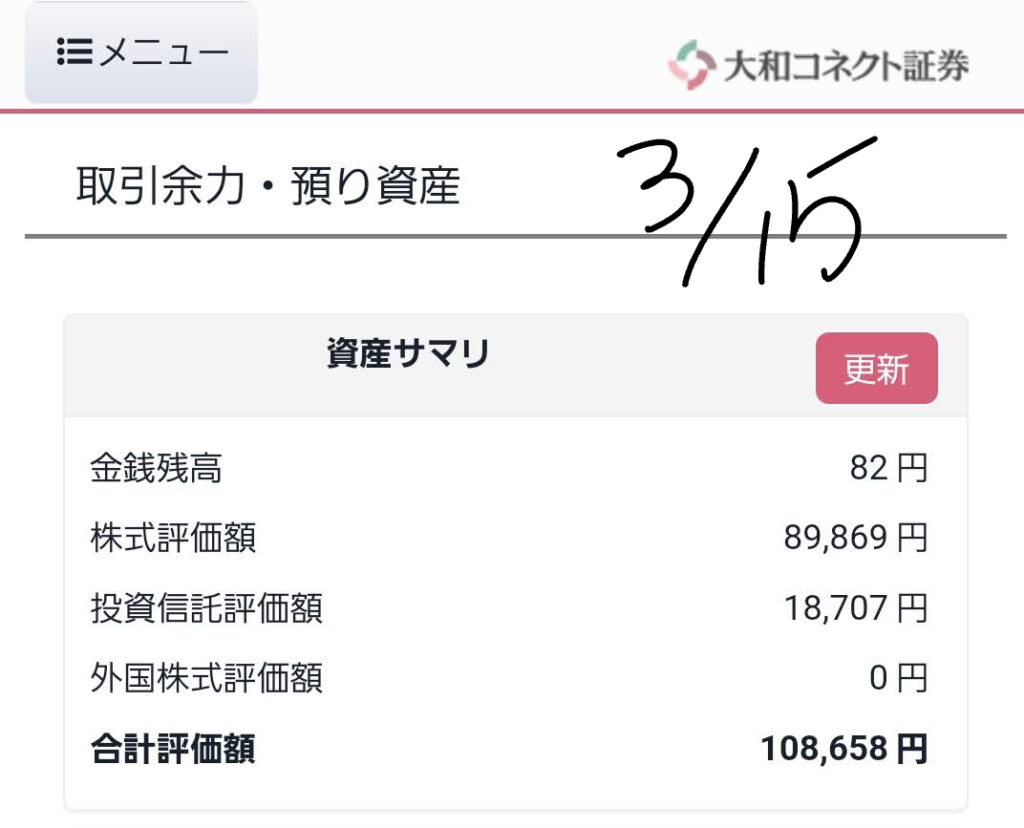Select the 投資信託評価額 row label
This screenshot has width=1024, height=828.
[x=206, y=608]
